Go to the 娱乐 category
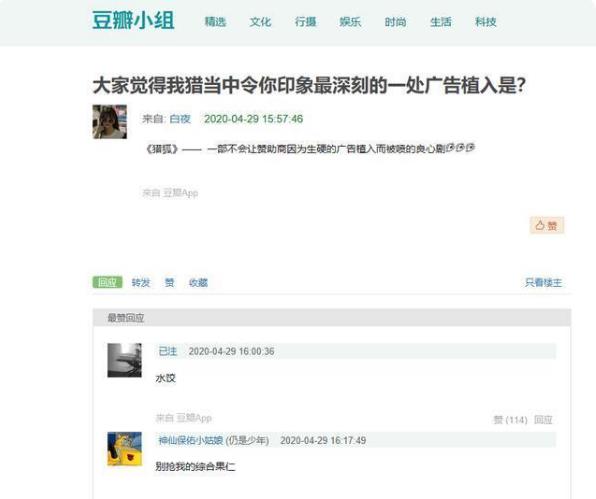Viewport: 596px width, 499px height. 350,22
